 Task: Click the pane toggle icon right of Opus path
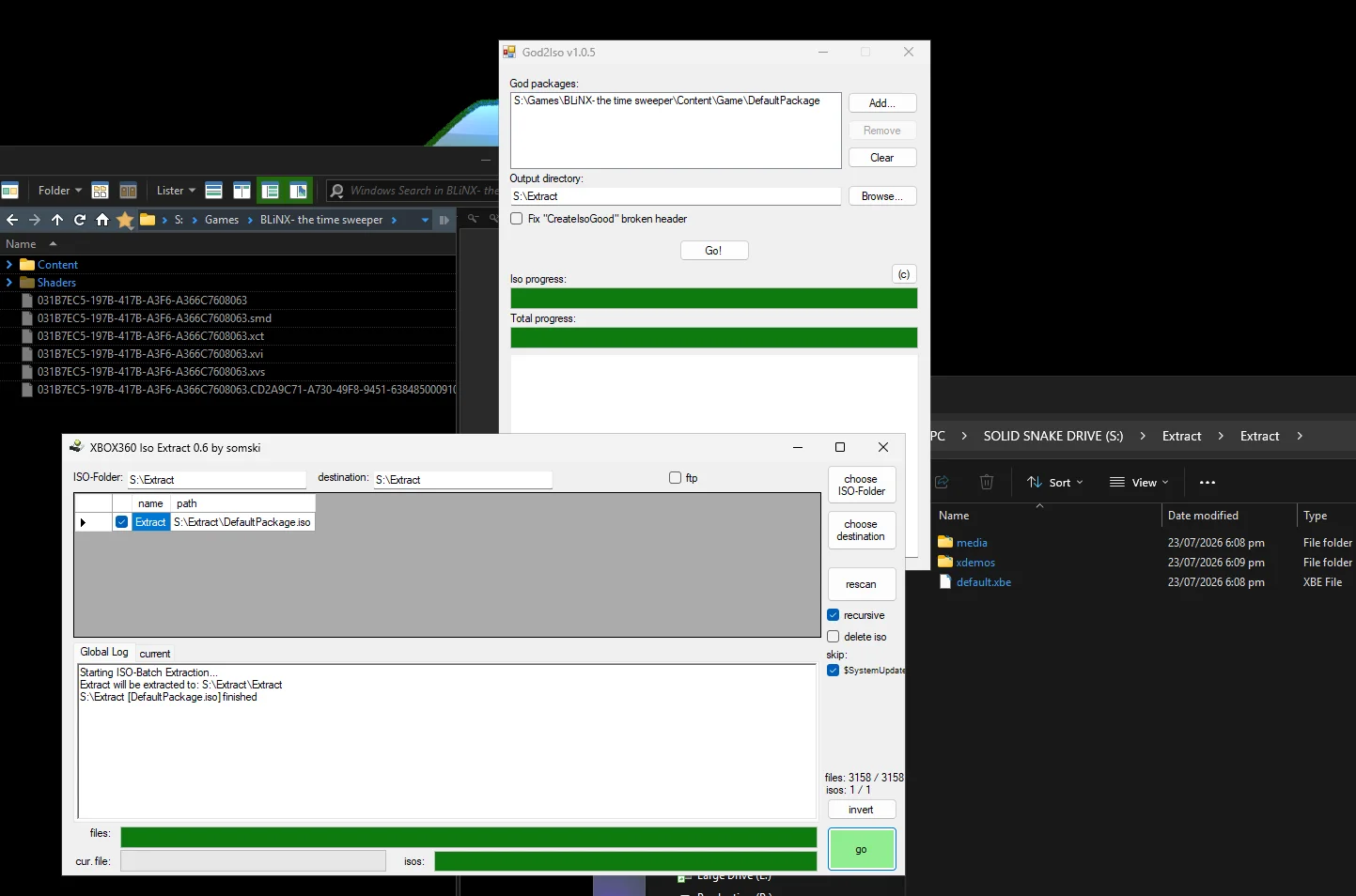click(x=444, y=220)
